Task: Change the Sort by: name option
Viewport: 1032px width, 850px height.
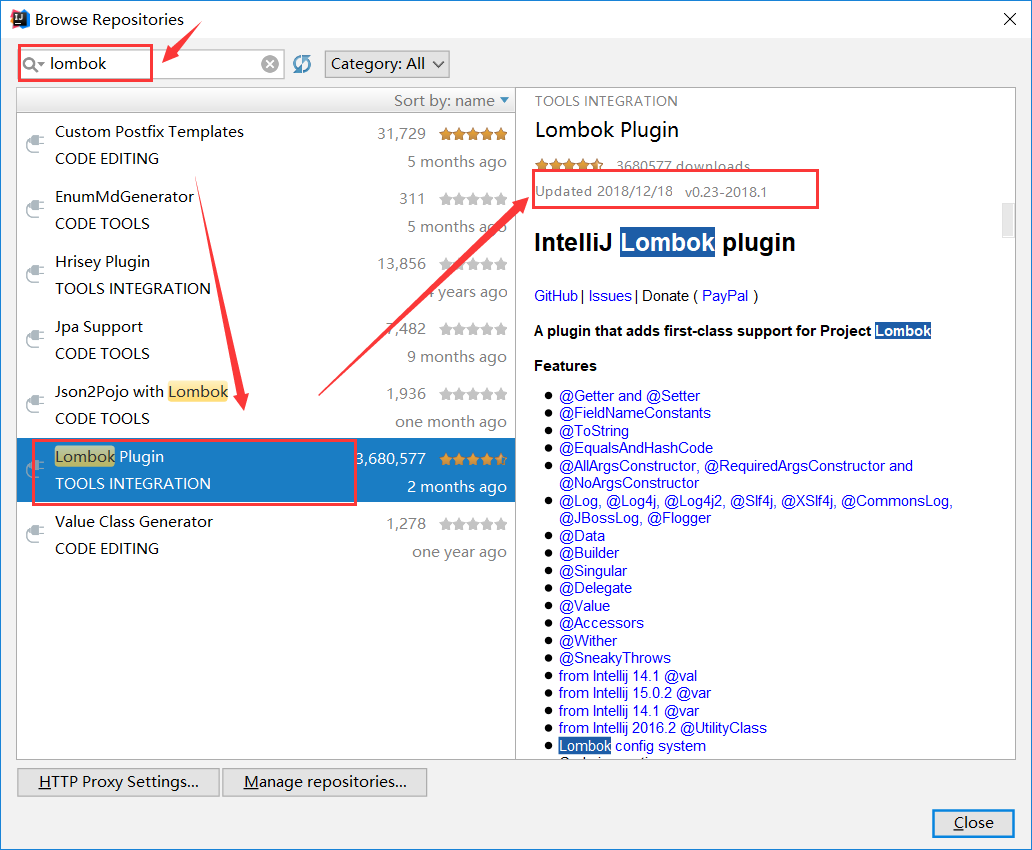Action: (x=452, y=101)
